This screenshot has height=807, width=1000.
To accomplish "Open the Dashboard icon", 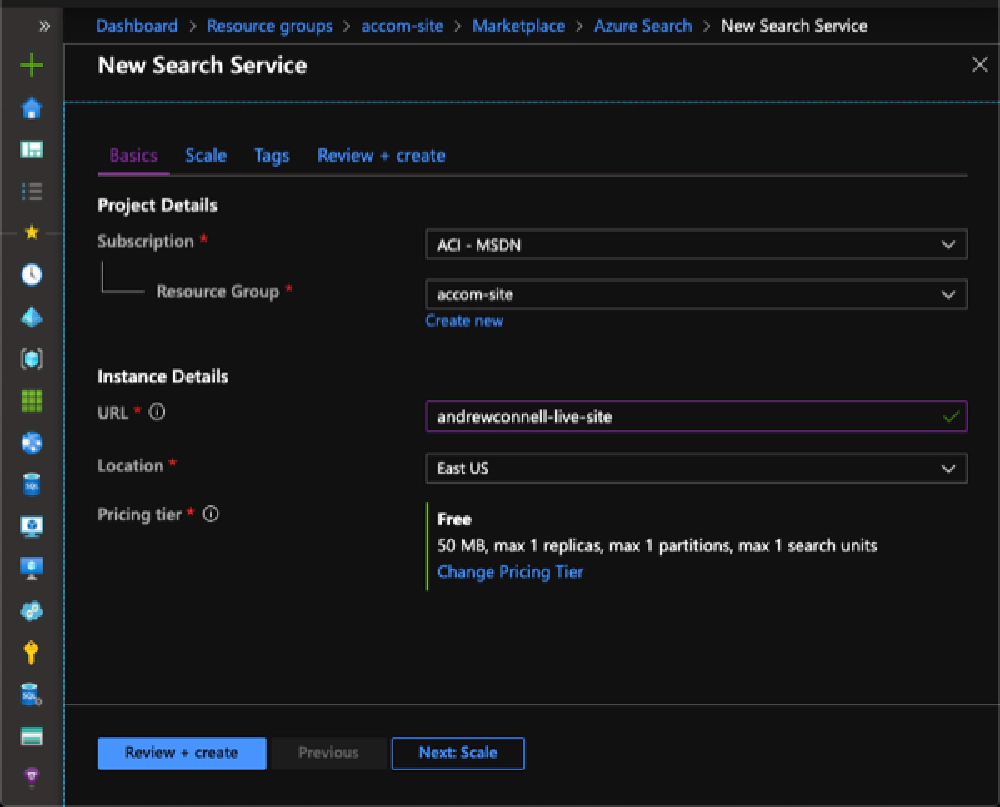I will (31, 149).
